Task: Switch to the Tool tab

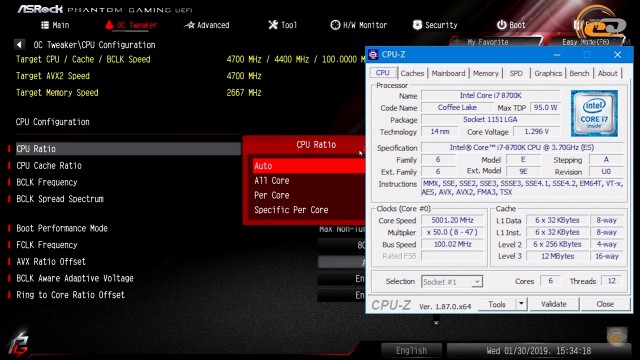Action: pos(282,25)
